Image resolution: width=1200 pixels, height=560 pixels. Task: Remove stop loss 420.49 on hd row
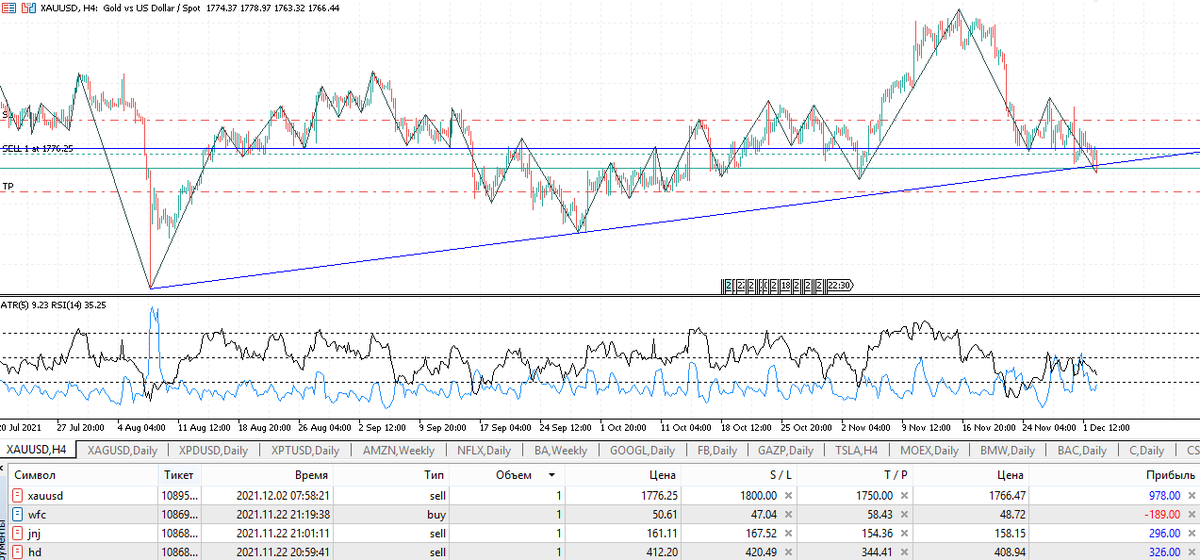point(788,550)
